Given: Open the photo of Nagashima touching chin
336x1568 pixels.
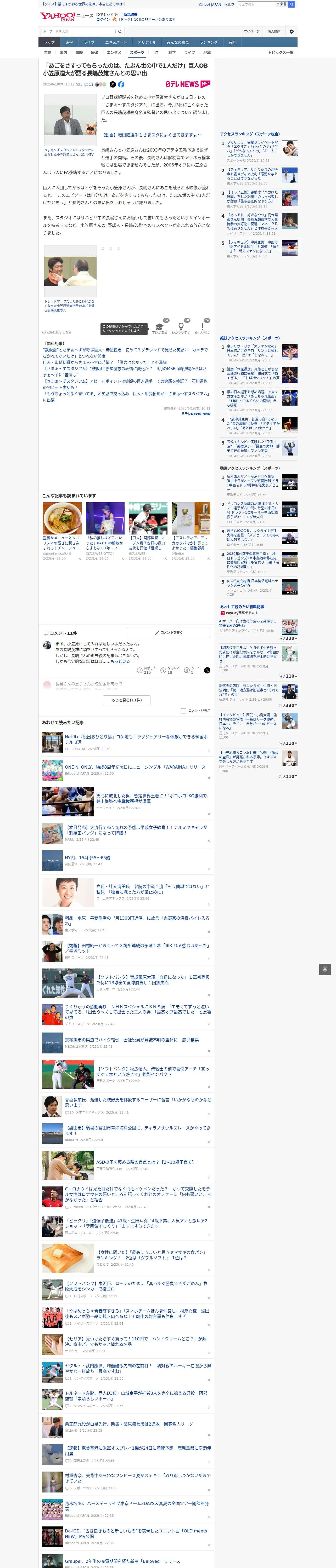Looking at the screenshot, I should click(x=70, y=272).
